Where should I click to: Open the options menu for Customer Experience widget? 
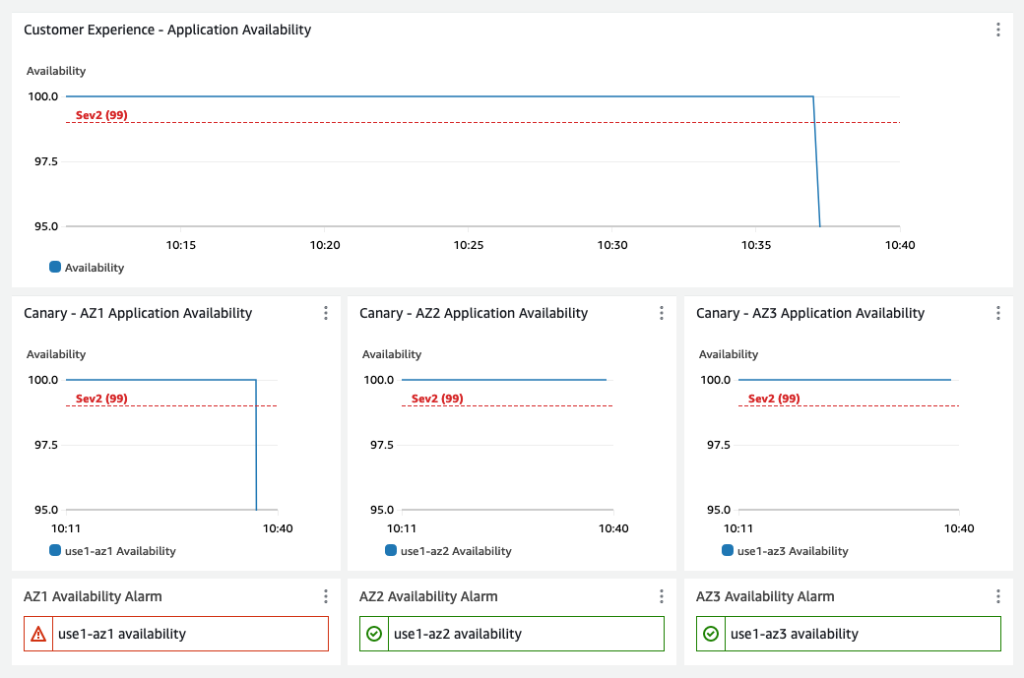(998, 29)
